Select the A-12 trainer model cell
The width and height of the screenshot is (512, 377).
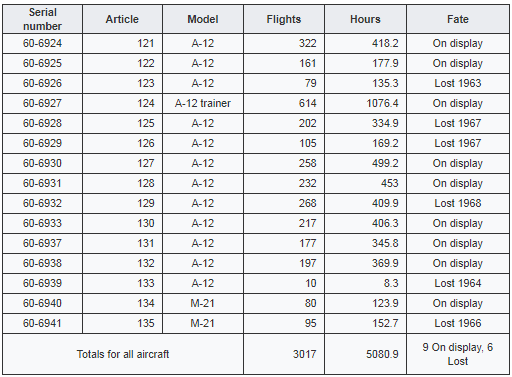click(x=203, y=103)
